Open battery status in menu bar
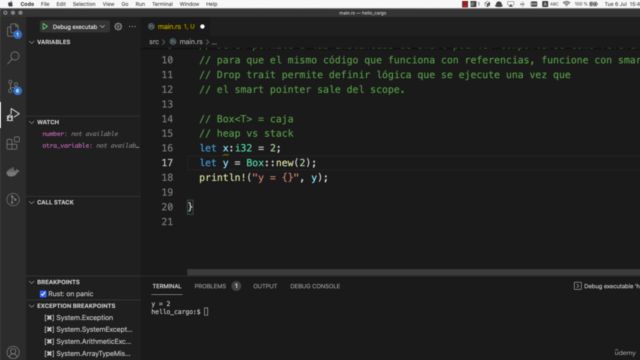Screen dimensions: 640x360 (x=587, y=4)
